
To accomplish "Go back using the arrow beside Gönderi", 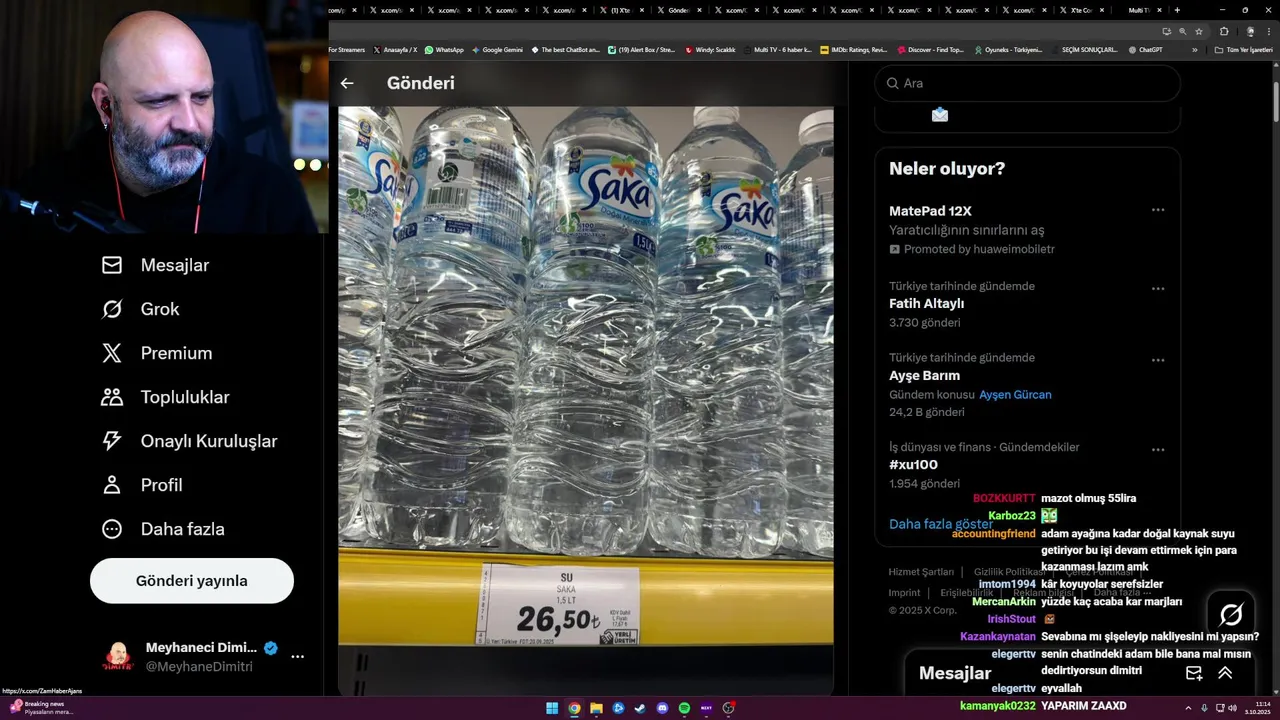I will [347, 83].
